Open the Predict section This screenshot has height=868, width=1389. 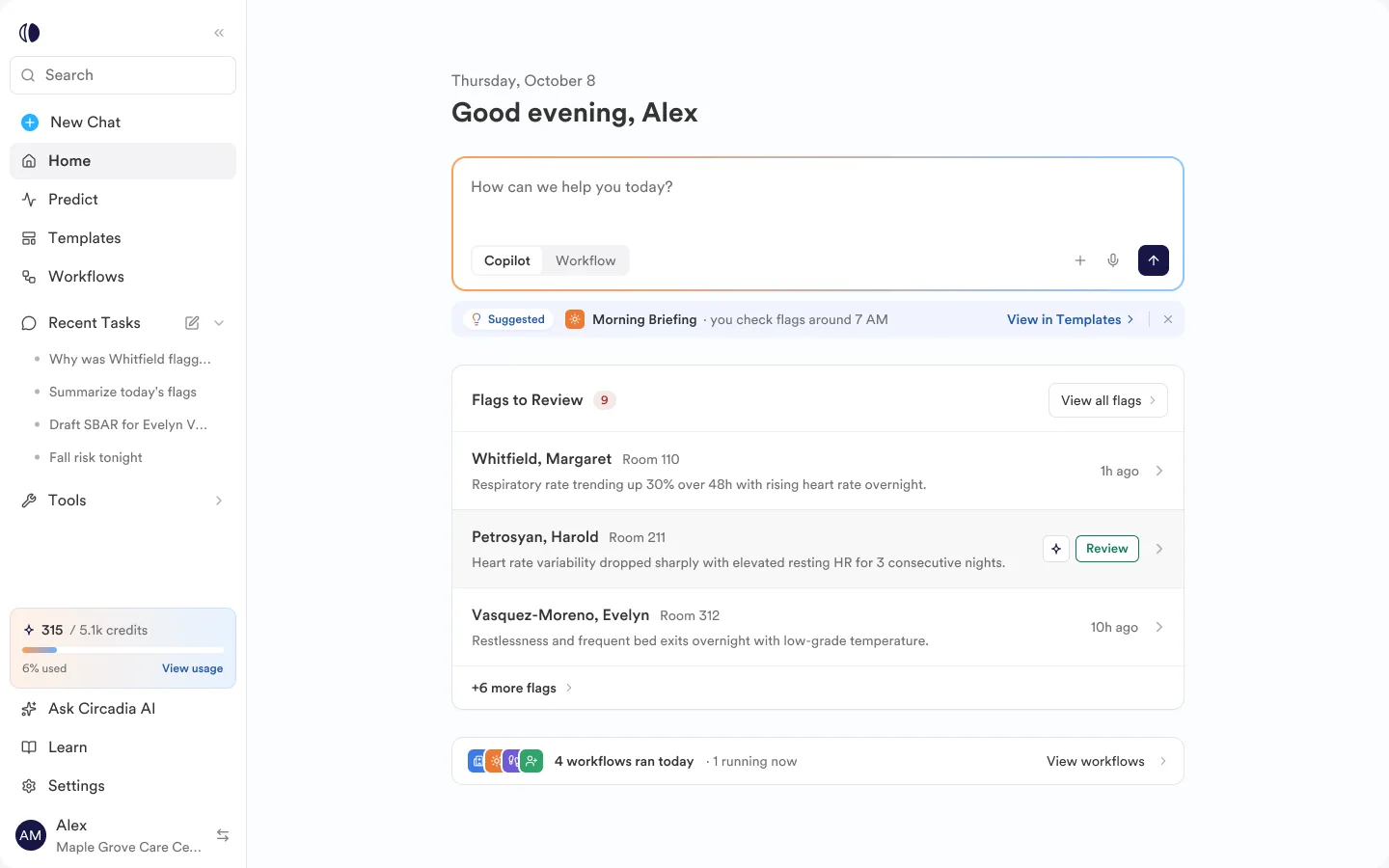(x=123, y=200)
